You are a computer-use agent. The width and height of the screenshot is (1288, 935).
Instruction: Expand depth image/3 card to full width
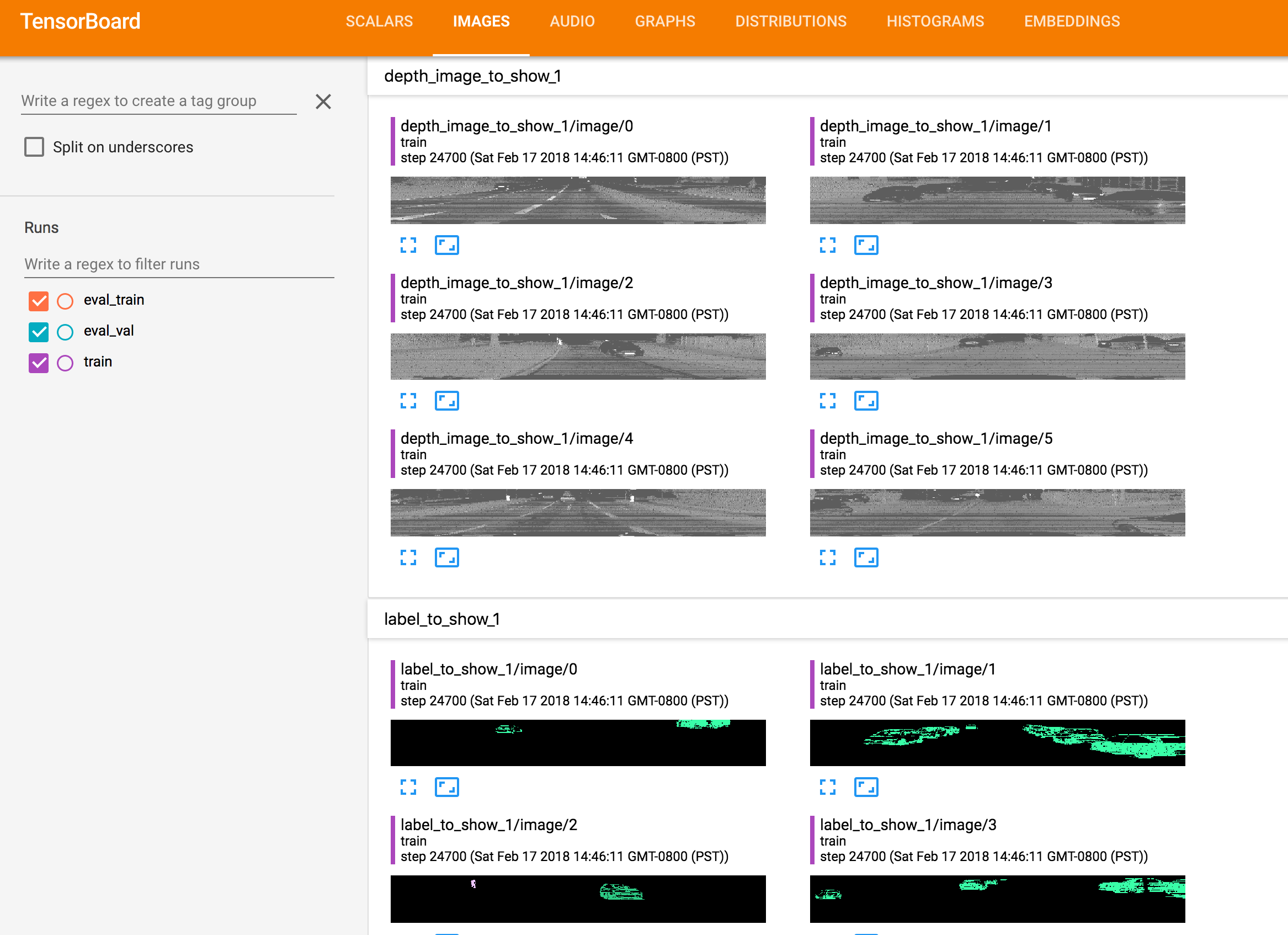pos(827,401)
